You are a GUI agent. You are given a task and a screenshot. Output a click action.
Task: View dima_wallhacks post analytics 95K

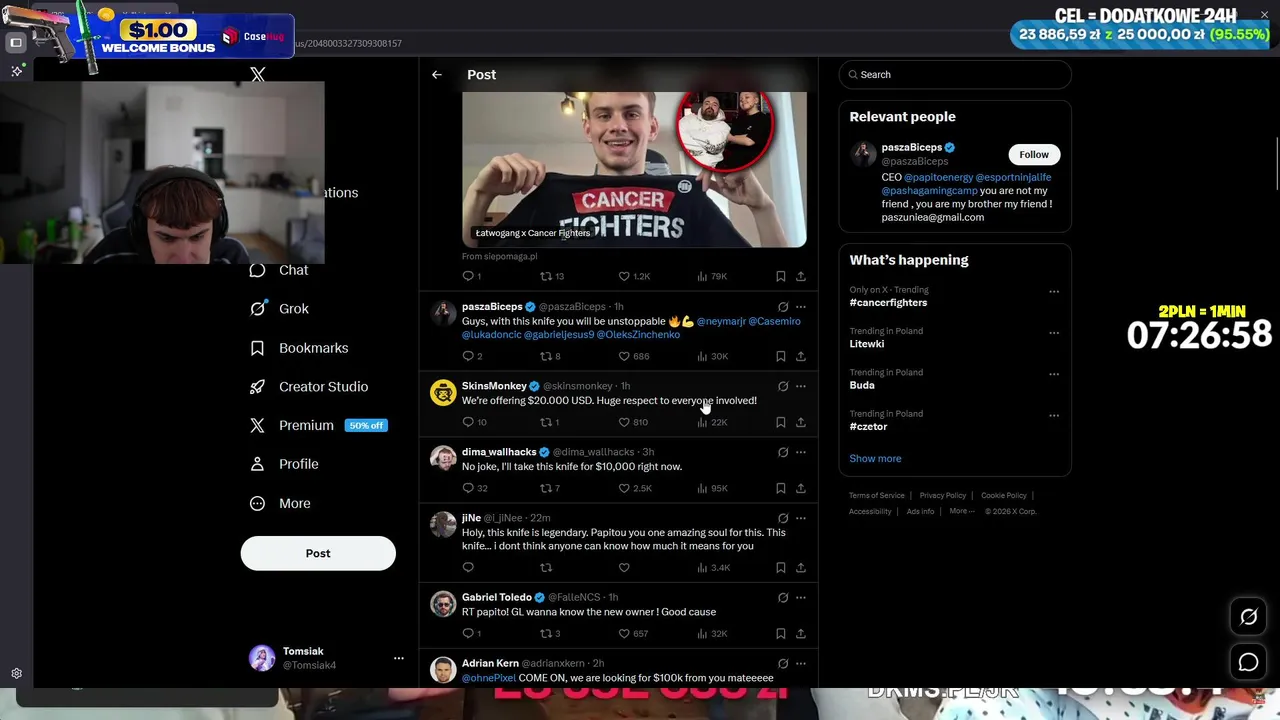point(711,488)
